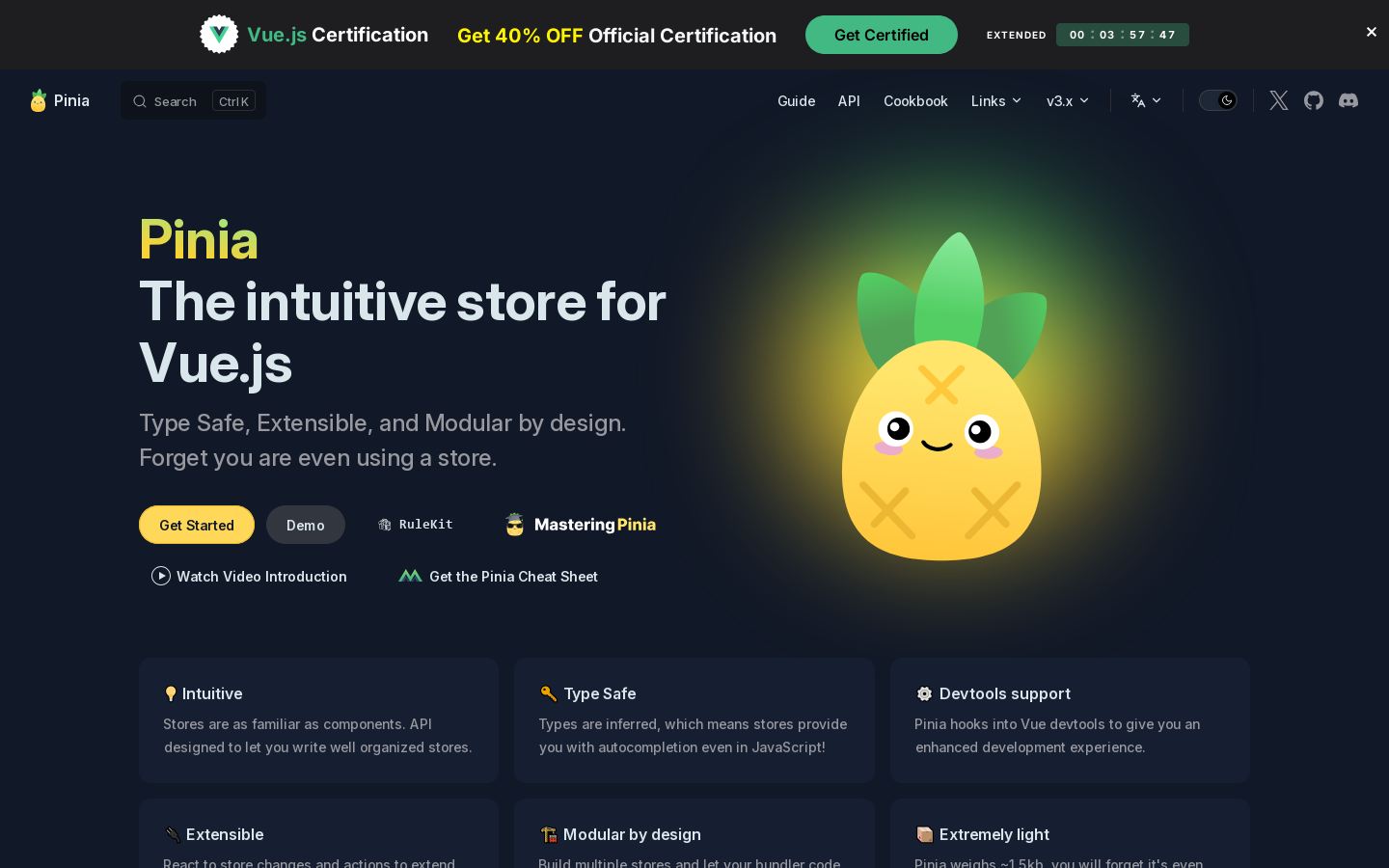
Task: Click the Devtools support gear icon
Action: pos(924,693)
